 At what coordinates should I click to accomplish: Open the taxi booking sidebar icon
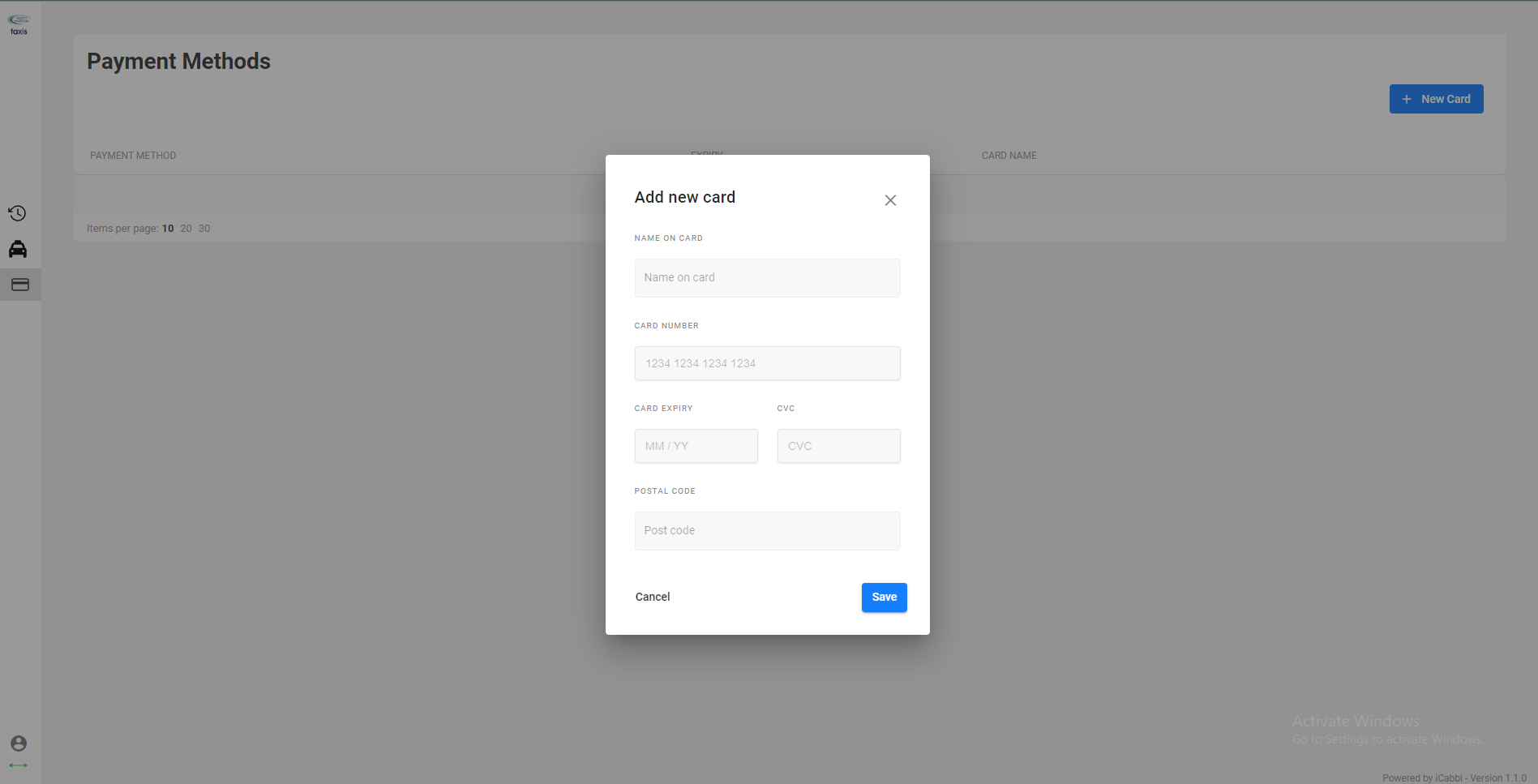point(18,249)
